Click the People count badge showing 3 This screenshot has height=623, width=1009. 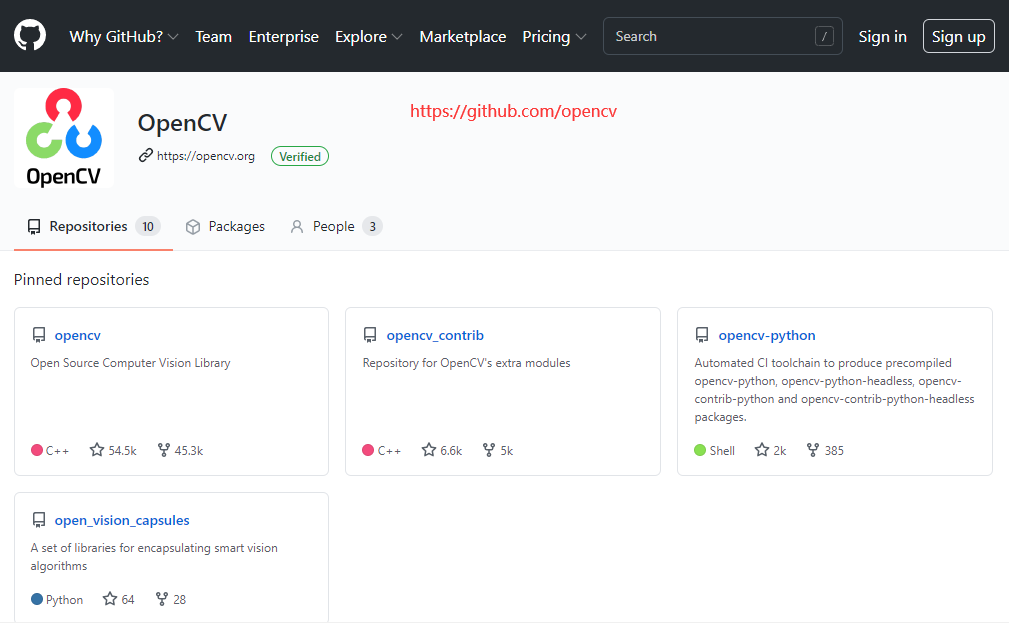coord(373,227)
